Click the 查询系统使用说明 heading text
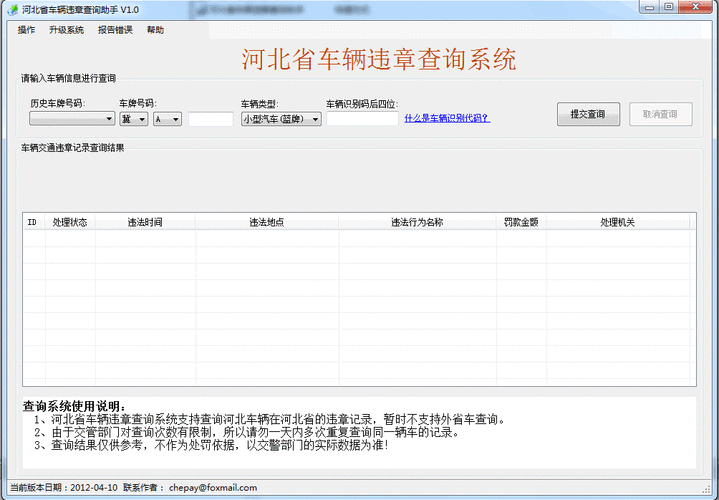 74,406
